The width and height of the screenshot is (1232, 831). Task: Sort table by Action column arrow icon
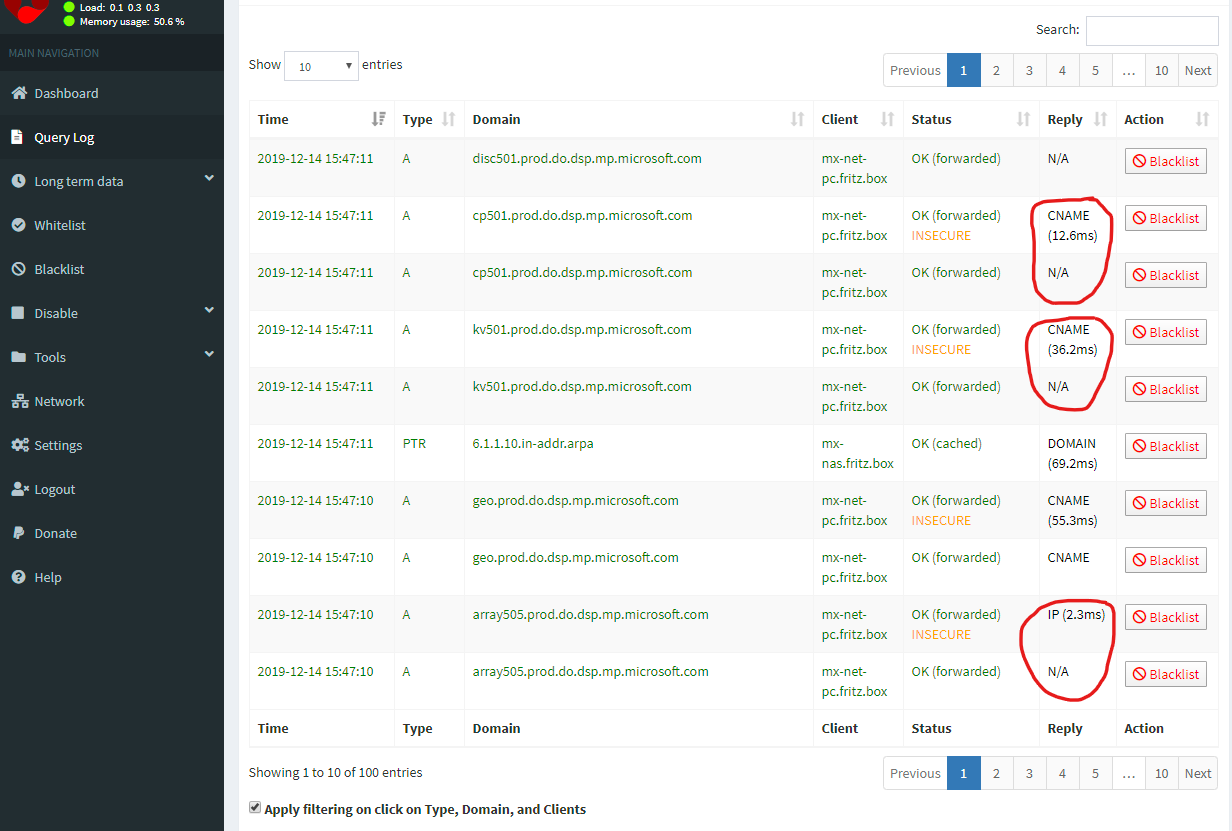pyautogui.click(x=1202, y=119)
